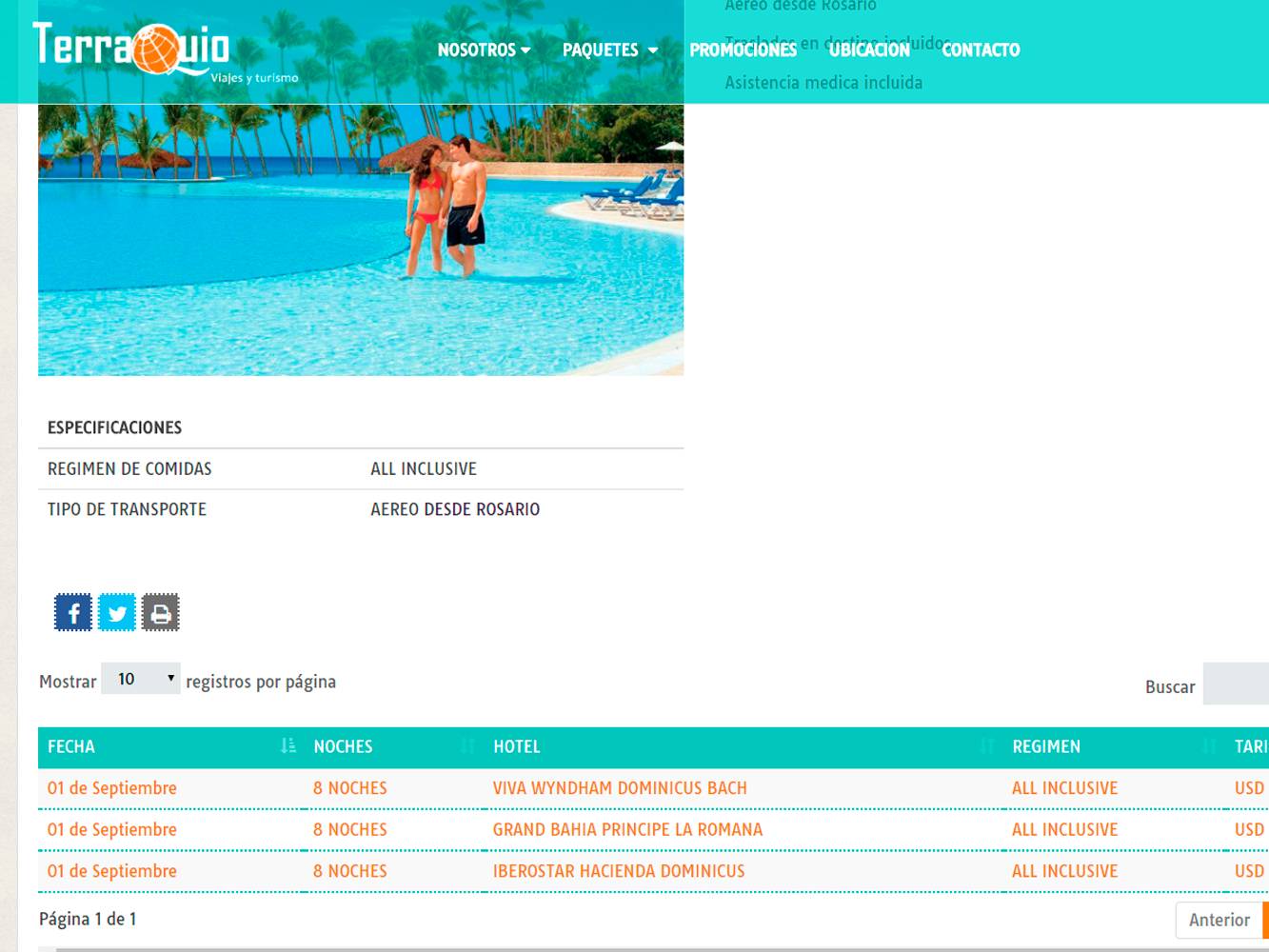Click the print page icon
Screen dimensions: 1269x952
(x=161, y=612)
